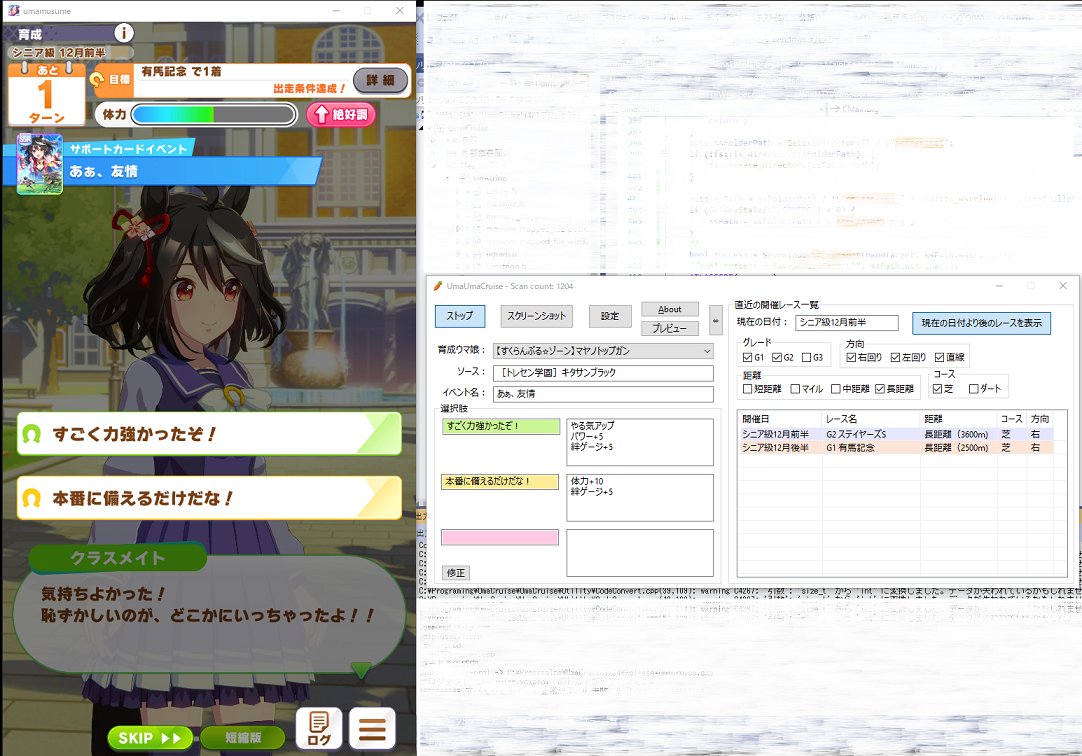Enable the G3 grade checkbox
The width and height of the screenshot is (1082, 756).
coord(804,357)
